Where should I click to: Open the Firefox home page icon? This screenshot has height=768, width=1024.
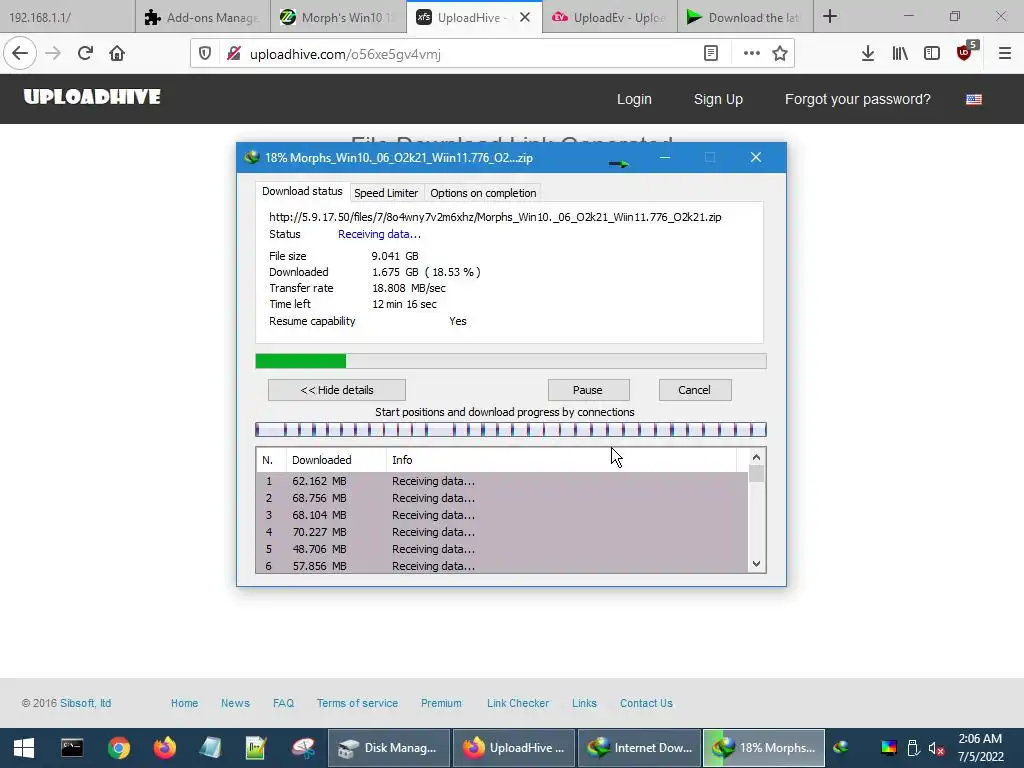pyautogui.click(x=117, y=54)
